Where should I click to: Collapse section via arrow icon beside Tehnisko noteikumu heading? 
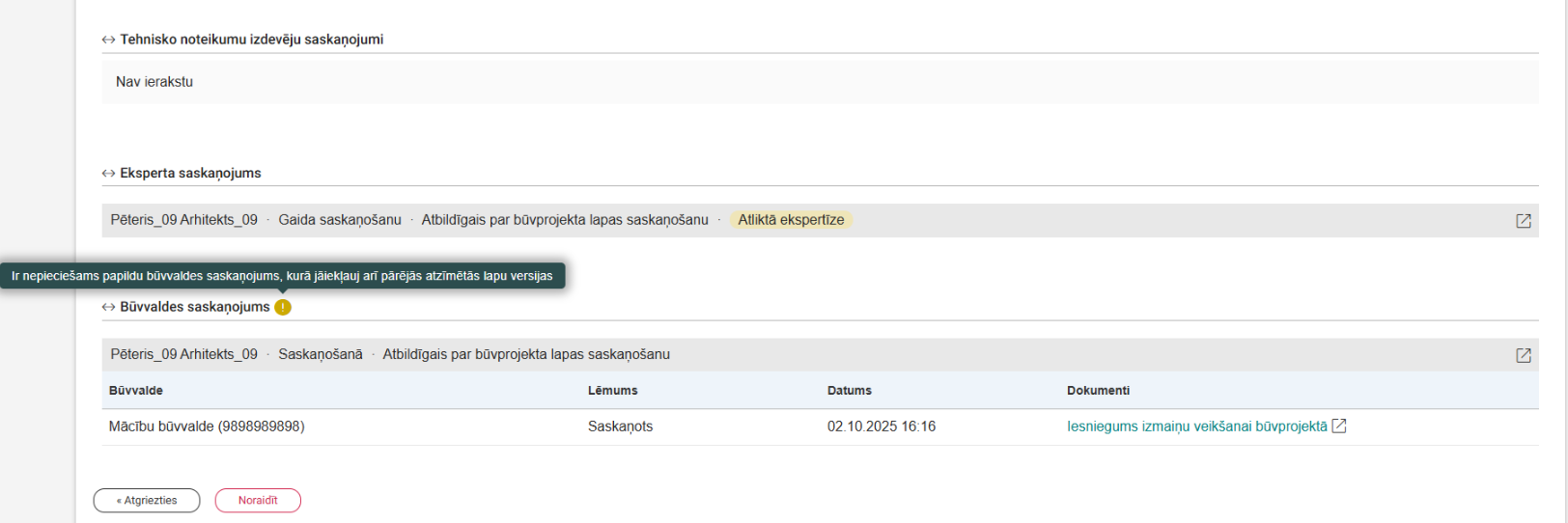(x=108, y=40)
